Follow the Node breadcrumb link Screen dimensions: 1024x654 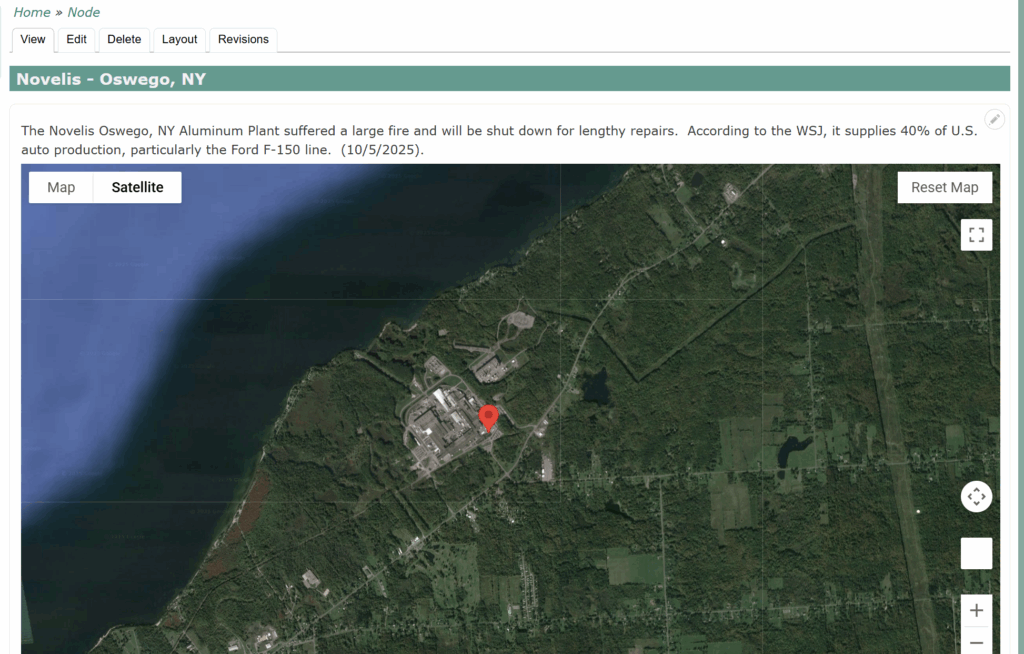[84, 12]
